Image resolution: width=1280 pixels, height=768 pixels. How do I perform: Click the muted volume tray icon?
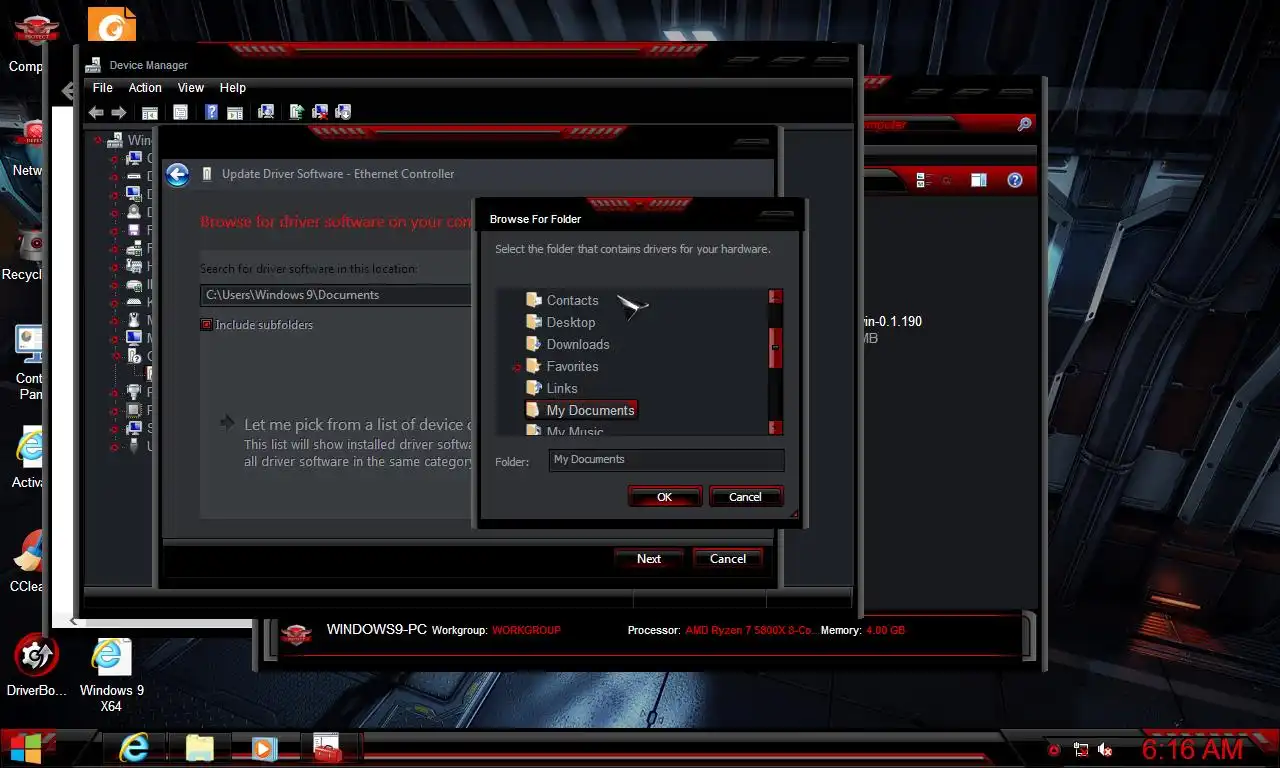click(1106, 749)
